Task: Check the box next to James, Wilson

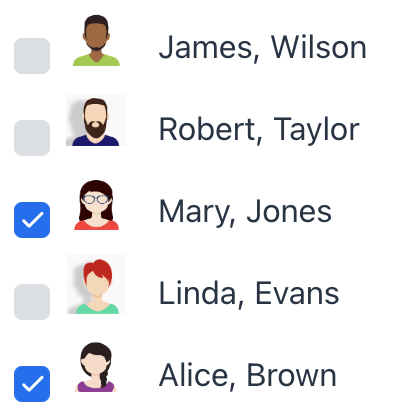Action: tap(32, 56)
